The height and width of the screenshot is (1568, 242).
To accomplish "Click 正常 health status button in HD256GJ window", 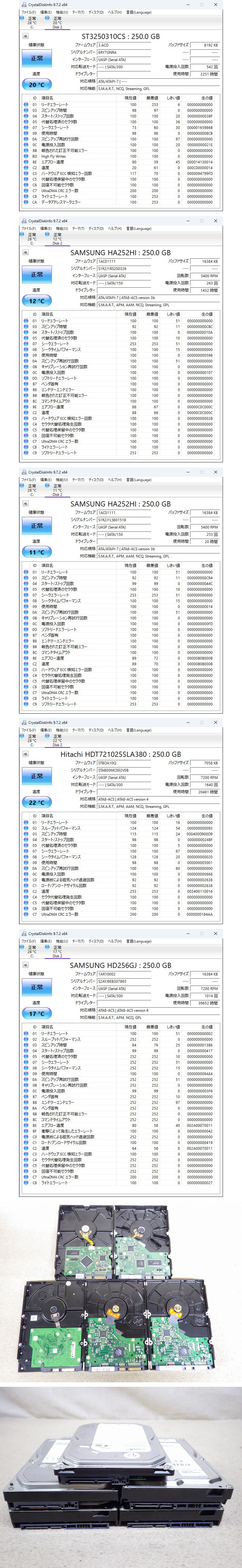I will [x=37, y=987].
